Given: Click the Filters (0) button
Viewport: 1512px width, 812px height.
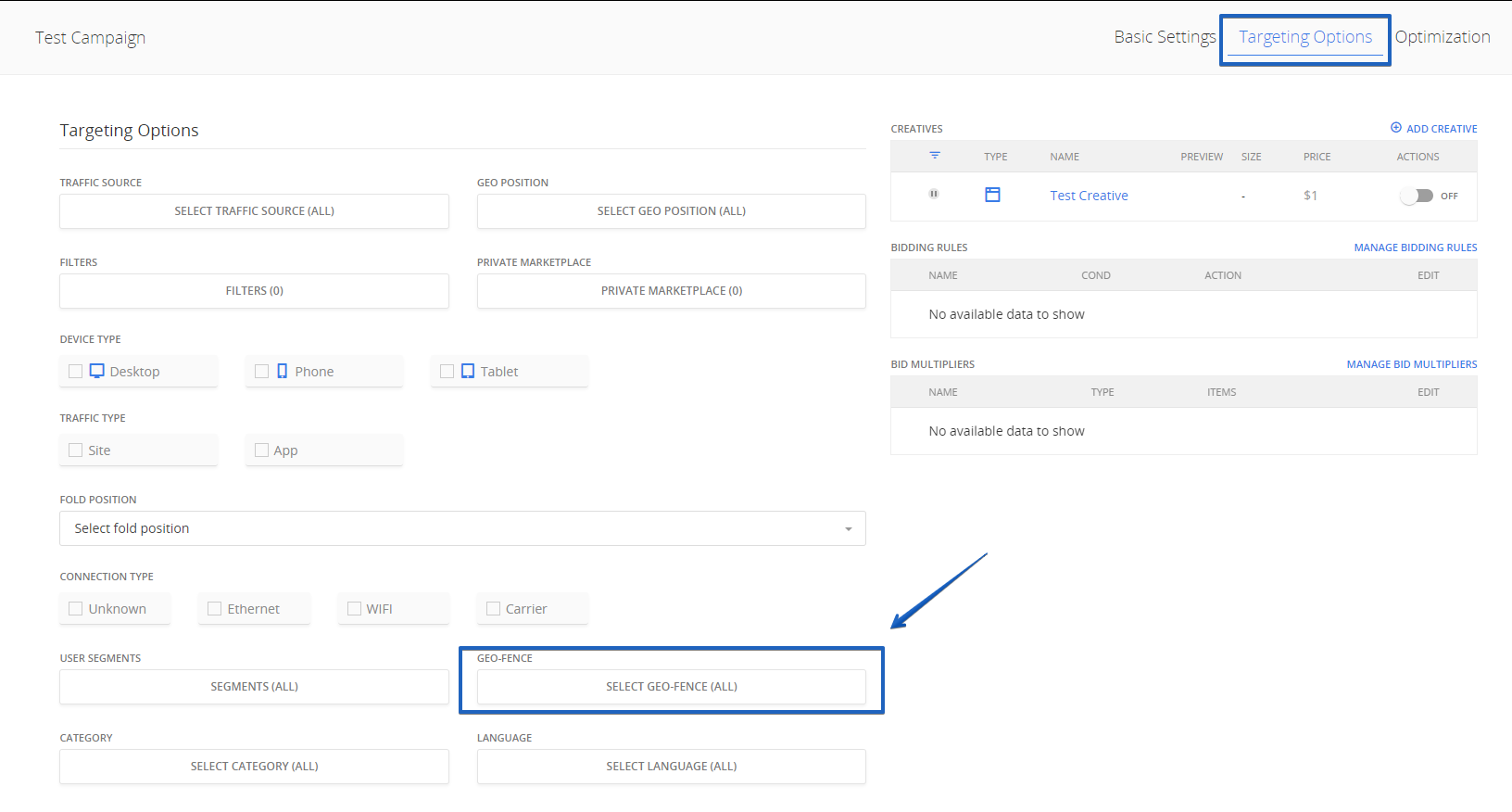Looking at the screenshot, I should pos(255,291).
